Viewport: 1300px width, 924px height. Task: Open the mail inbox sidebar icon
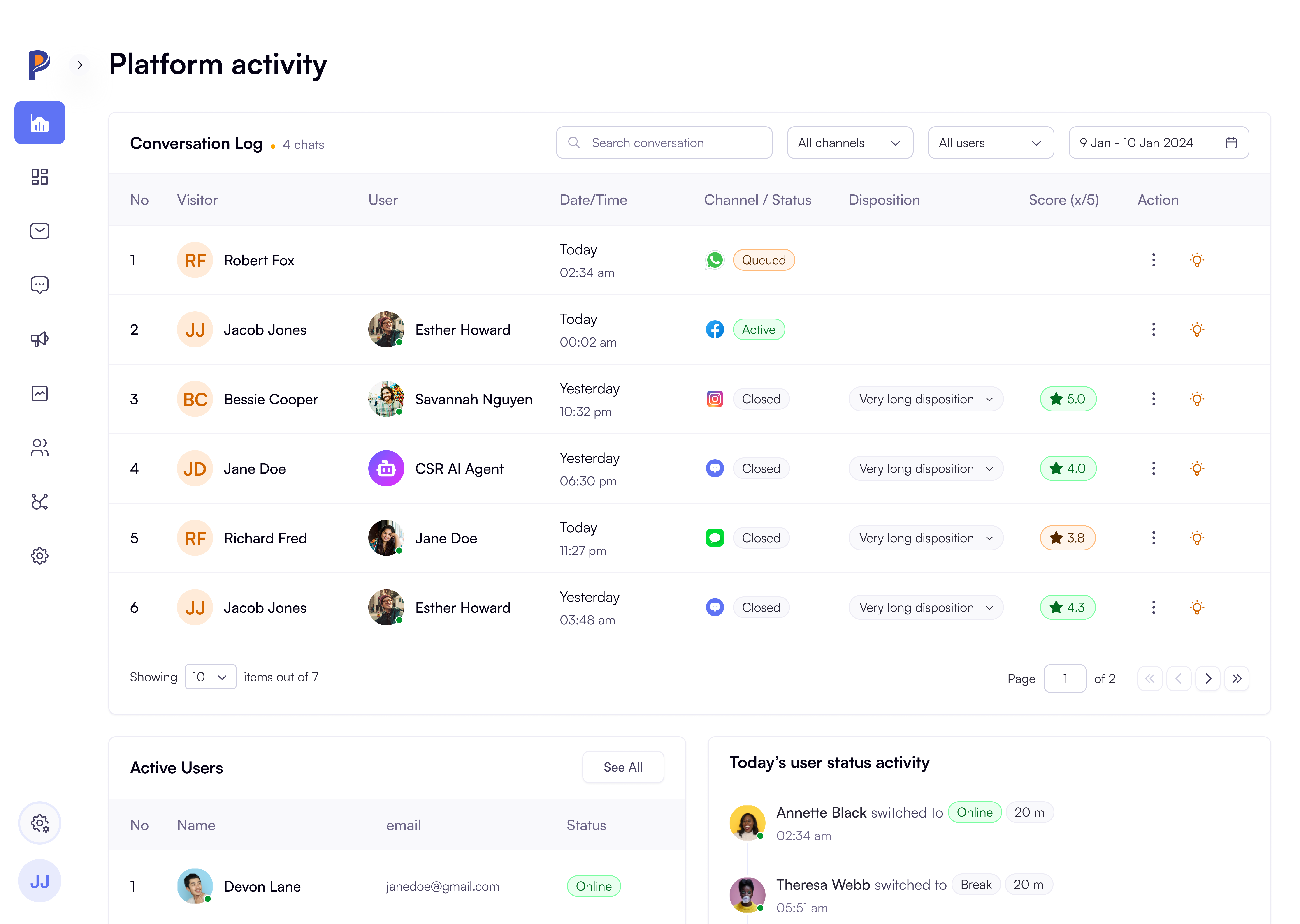(39, 231)
